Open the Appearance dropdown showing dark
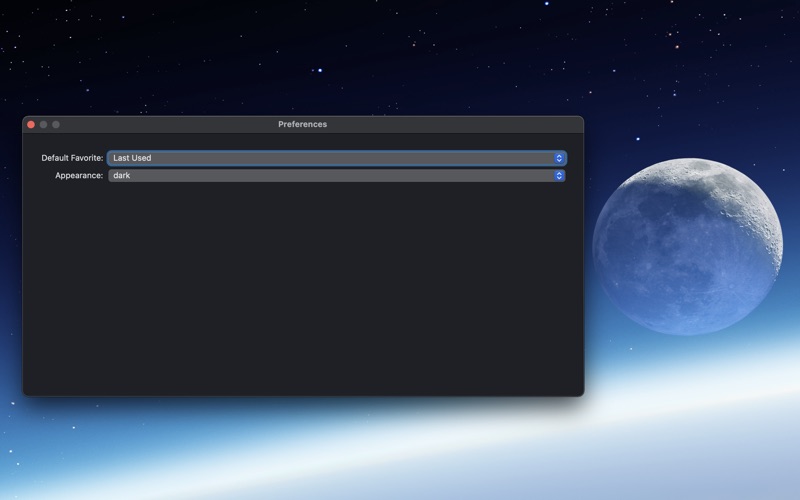Screen dimensions: 800x500 (x=337, y=176)
